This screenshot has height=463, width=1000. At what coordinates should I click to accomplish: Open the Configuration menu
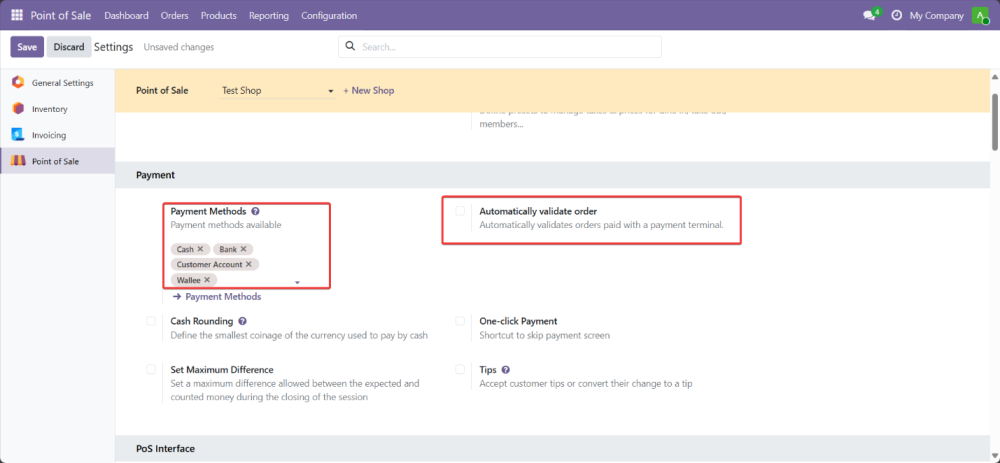coord(329,16)
